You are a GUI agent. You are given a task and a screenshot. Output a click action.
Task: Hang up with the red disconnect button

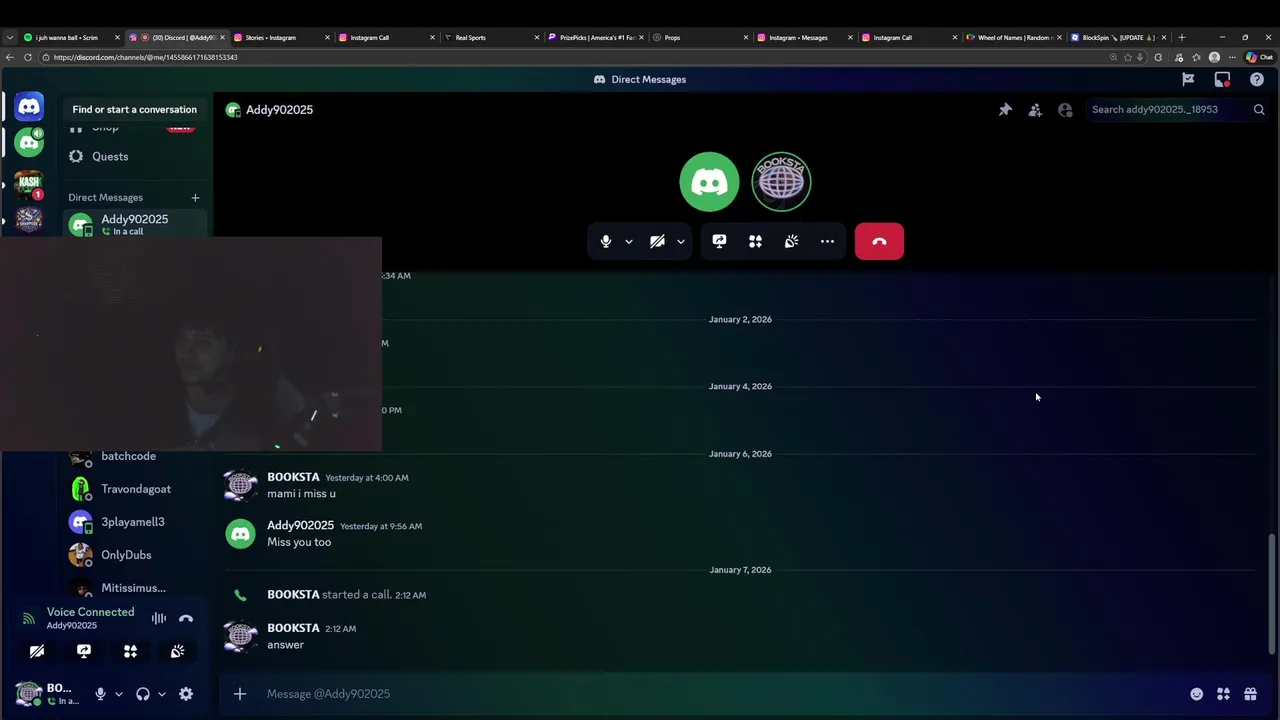point(879,241)
